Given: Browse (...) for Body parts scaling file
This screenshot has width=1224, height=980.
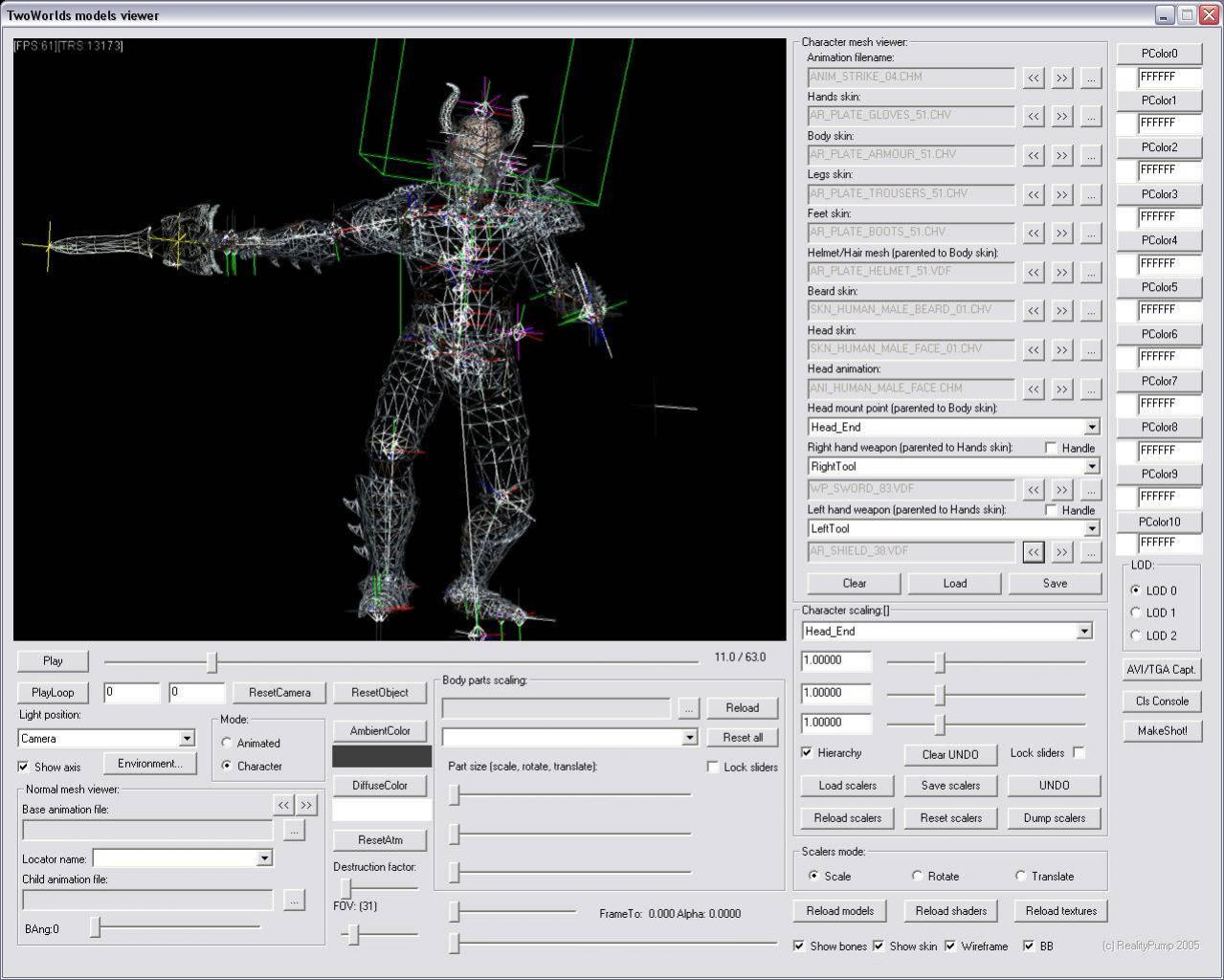Looking at the screenshot, I should 689,708.
